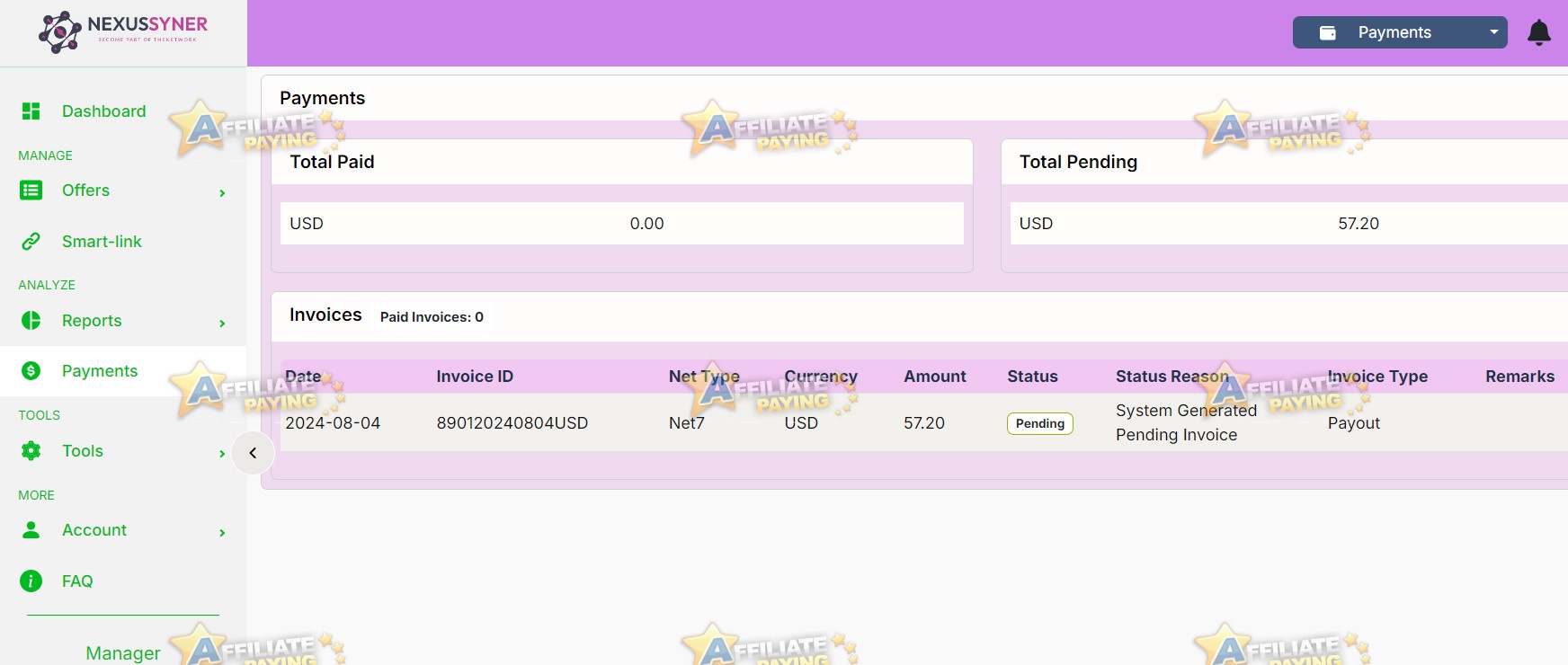Click System Generated Pending Invoice text
1568x665 pixels.
tap(1186, 422)
